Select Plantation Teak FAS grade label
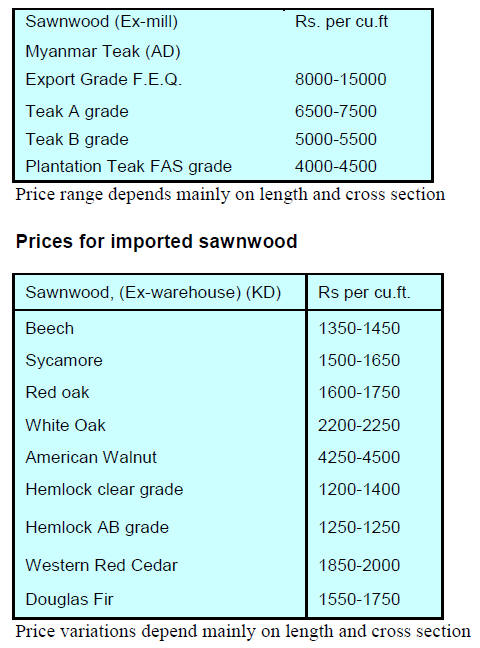 129,167
